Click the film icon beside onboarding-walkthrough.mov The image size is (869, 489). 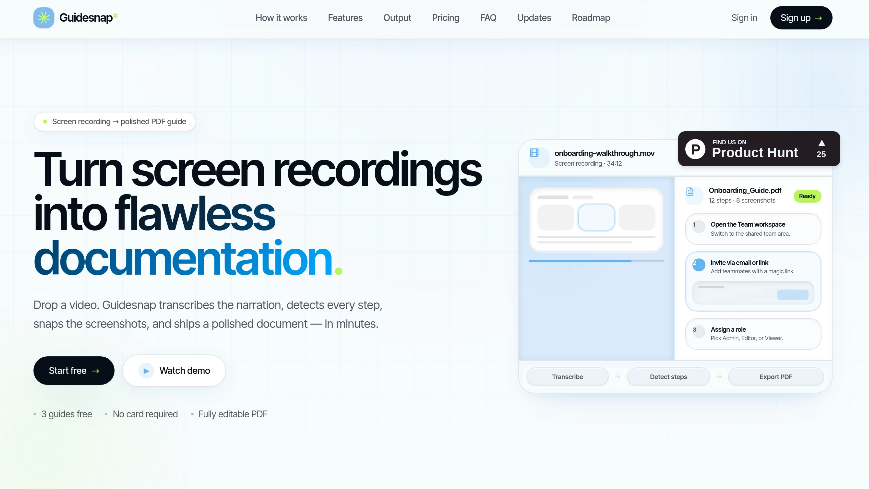pos(534,153)
